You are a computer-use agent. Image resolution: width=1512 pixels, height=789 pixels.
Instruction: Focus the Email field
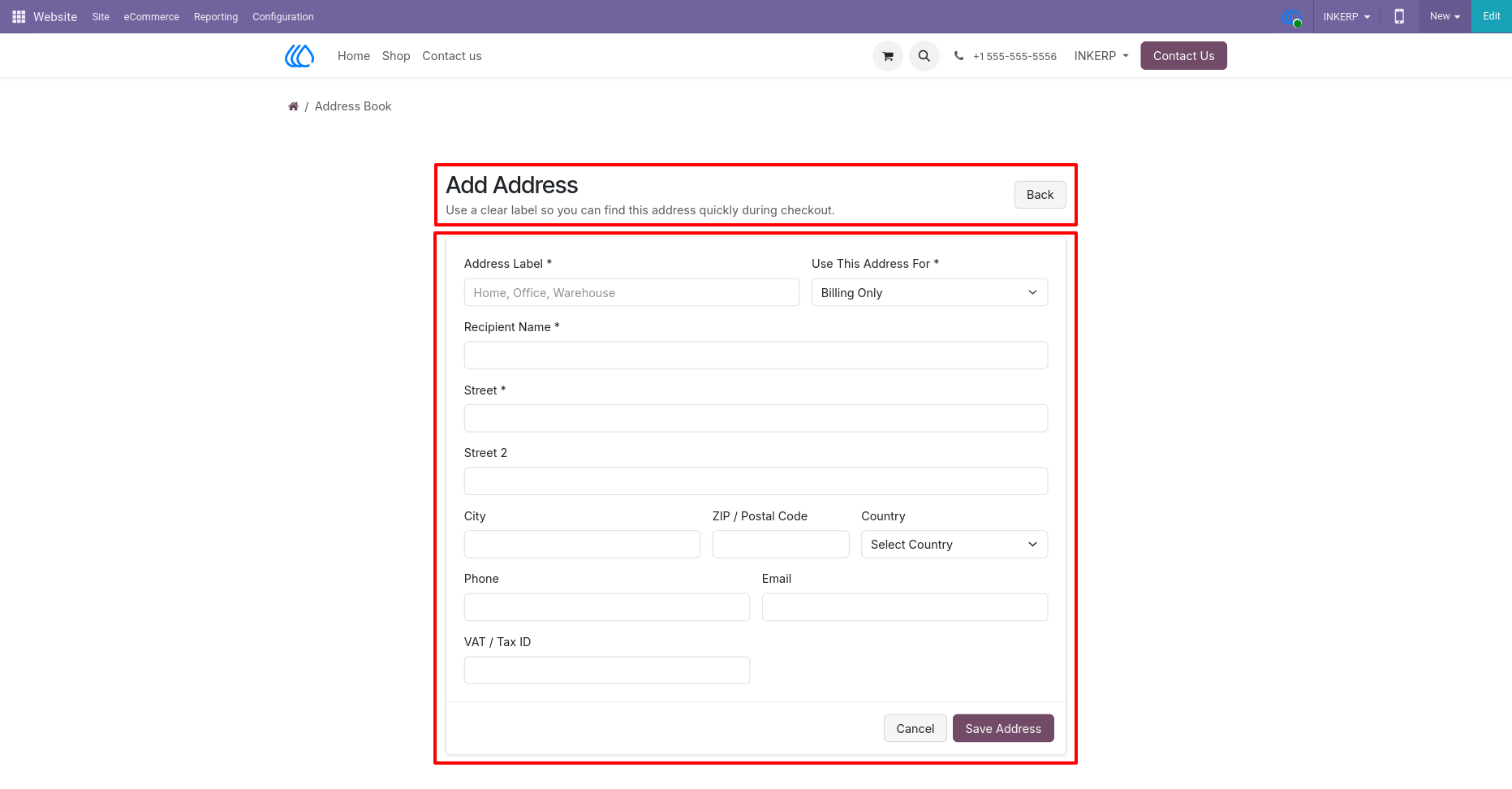(x=905, y=607)
